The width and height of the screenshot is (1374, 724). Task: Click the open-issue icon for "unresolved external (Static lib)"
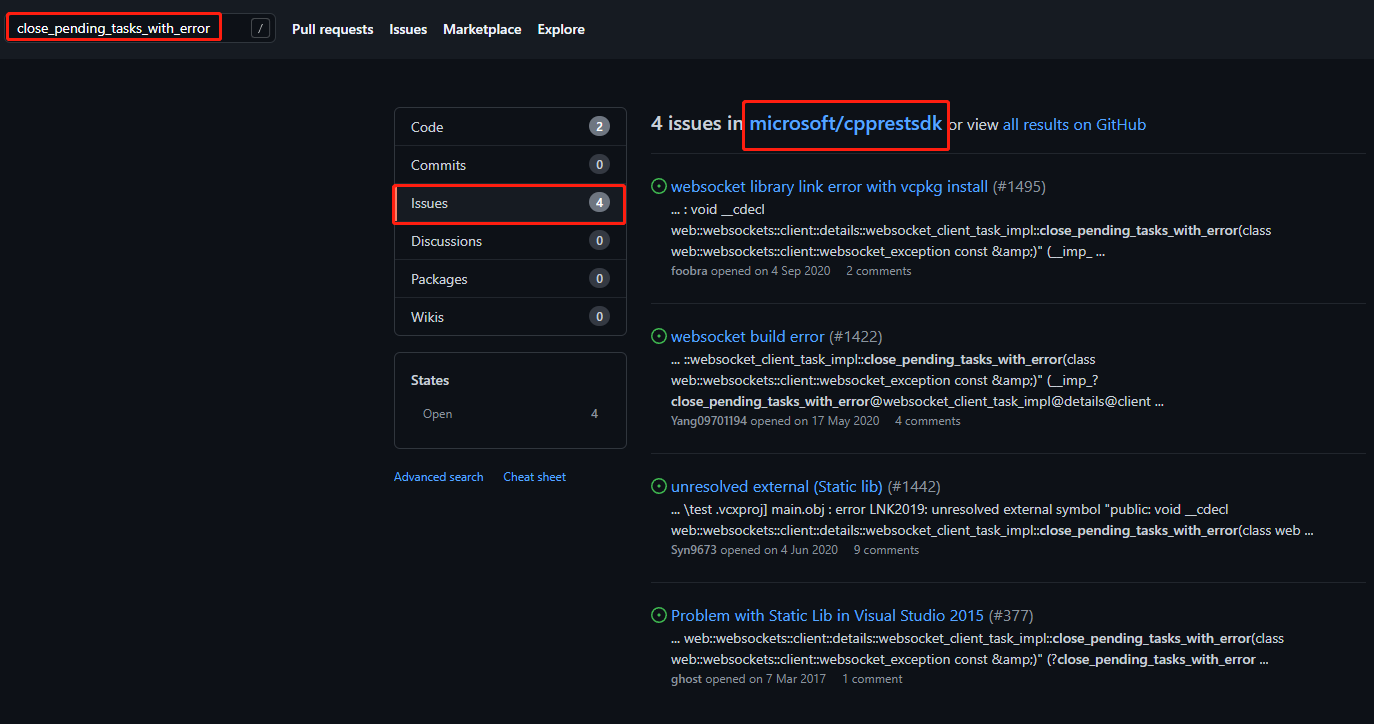tap(658, 486)
